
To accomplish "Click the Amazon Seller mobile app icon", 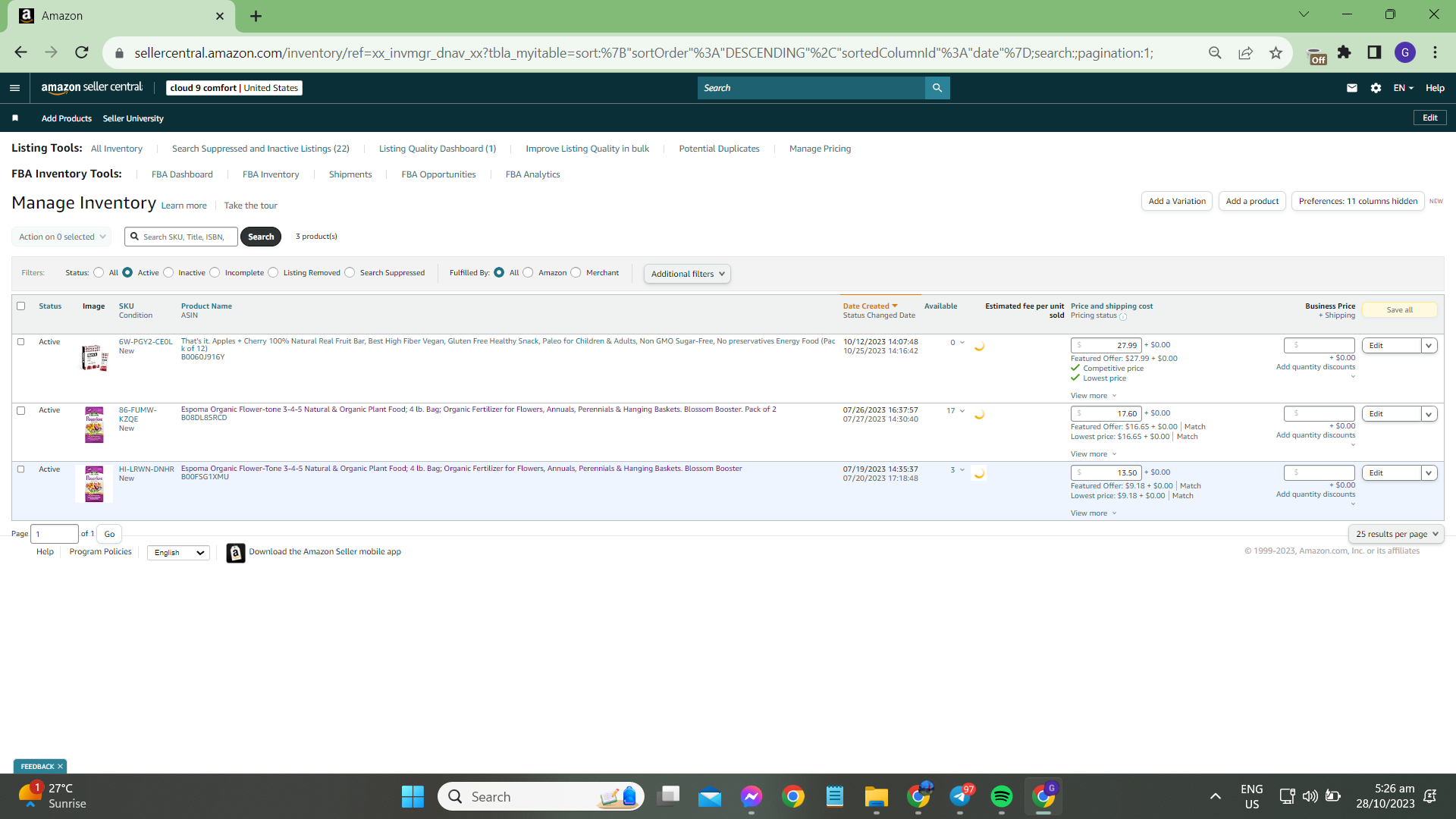I will coord(236,553).
